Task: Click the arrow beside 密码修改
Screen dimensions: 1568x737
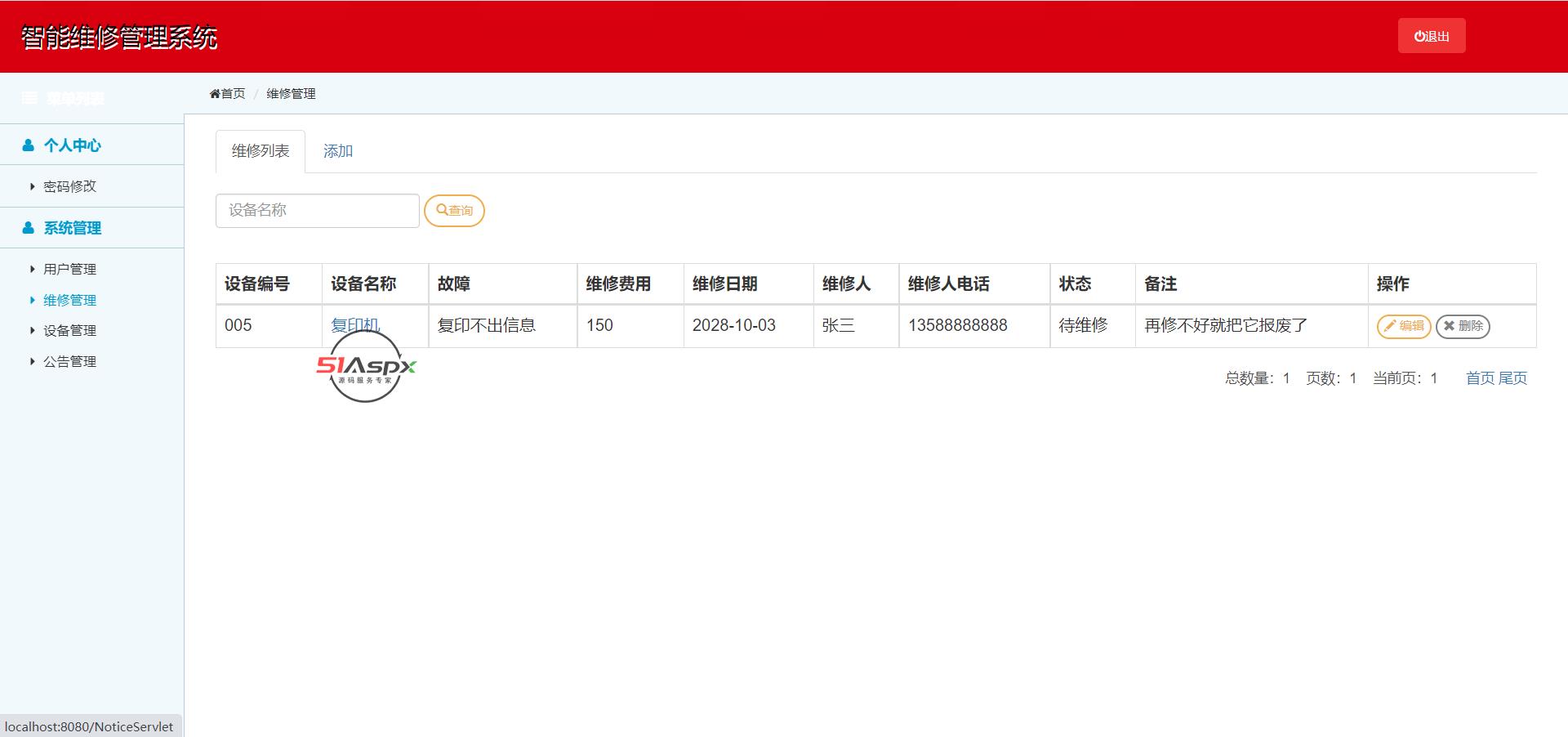Action: tap(32, 186)
